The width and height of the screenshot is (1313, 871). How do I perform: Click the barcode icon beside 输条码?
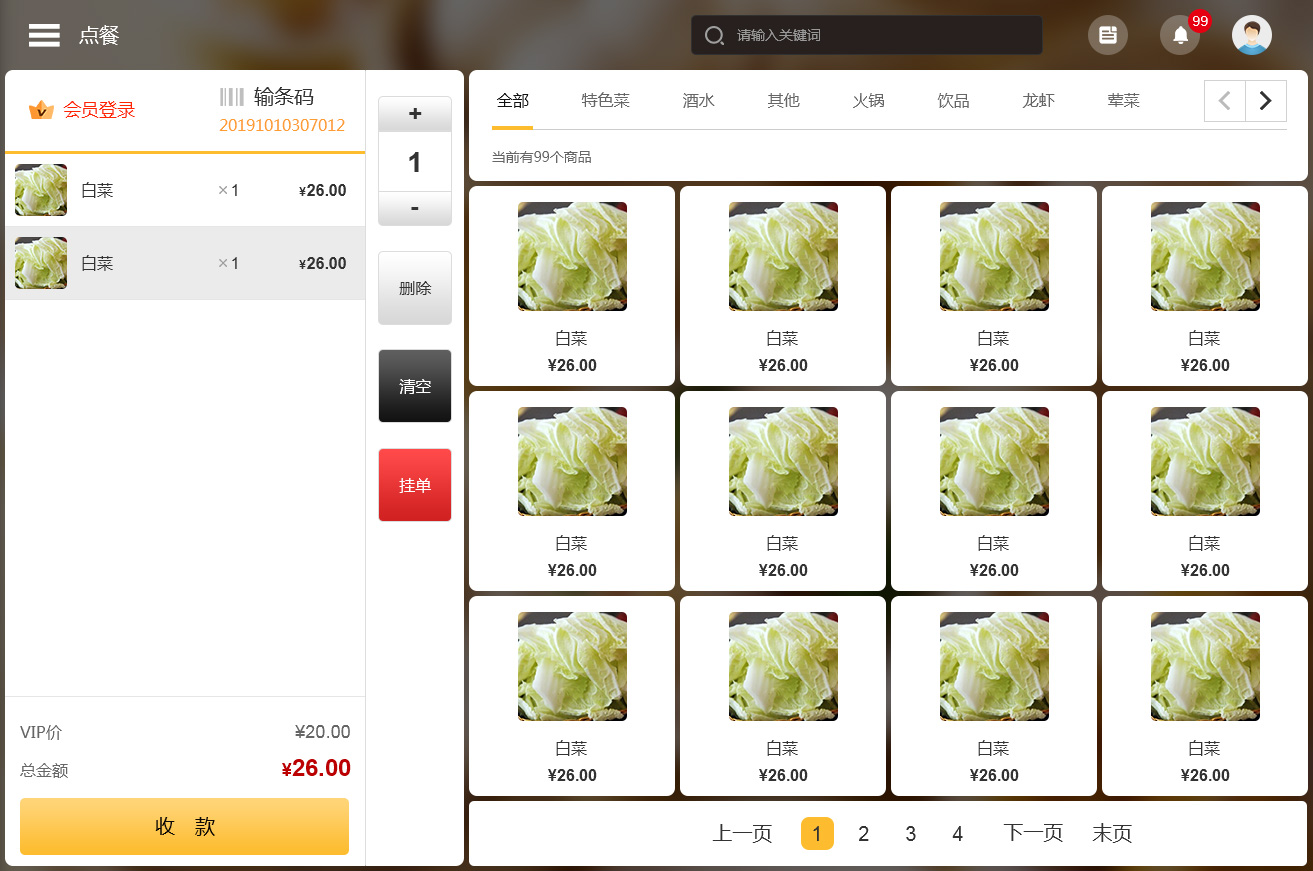point(232,97)
